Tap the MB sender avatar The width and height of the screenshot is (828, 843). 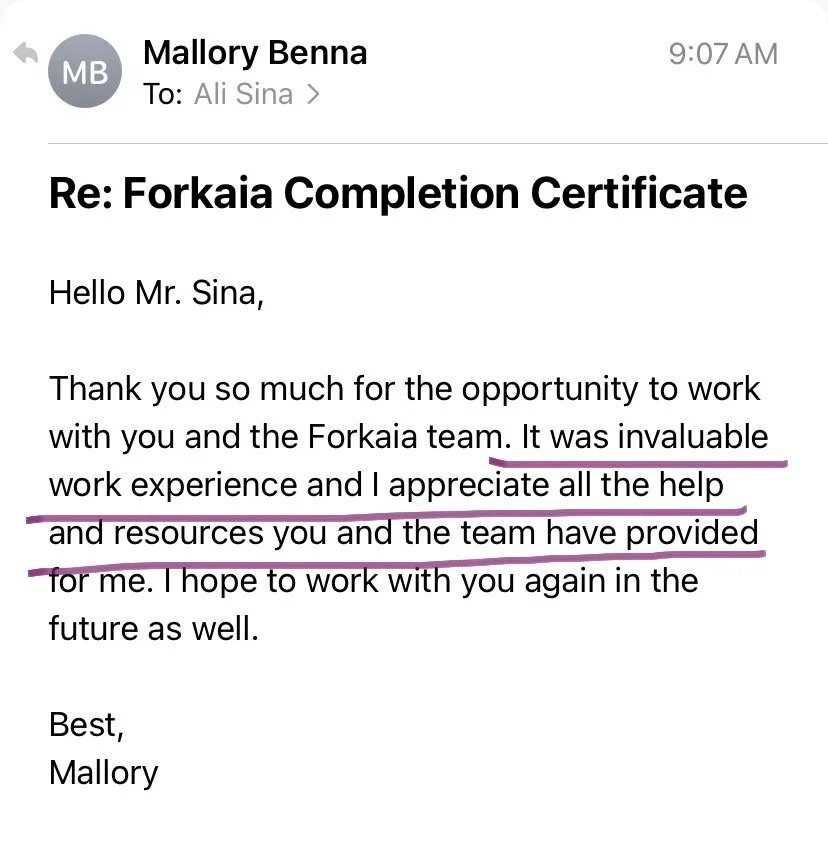coord(85,71)
